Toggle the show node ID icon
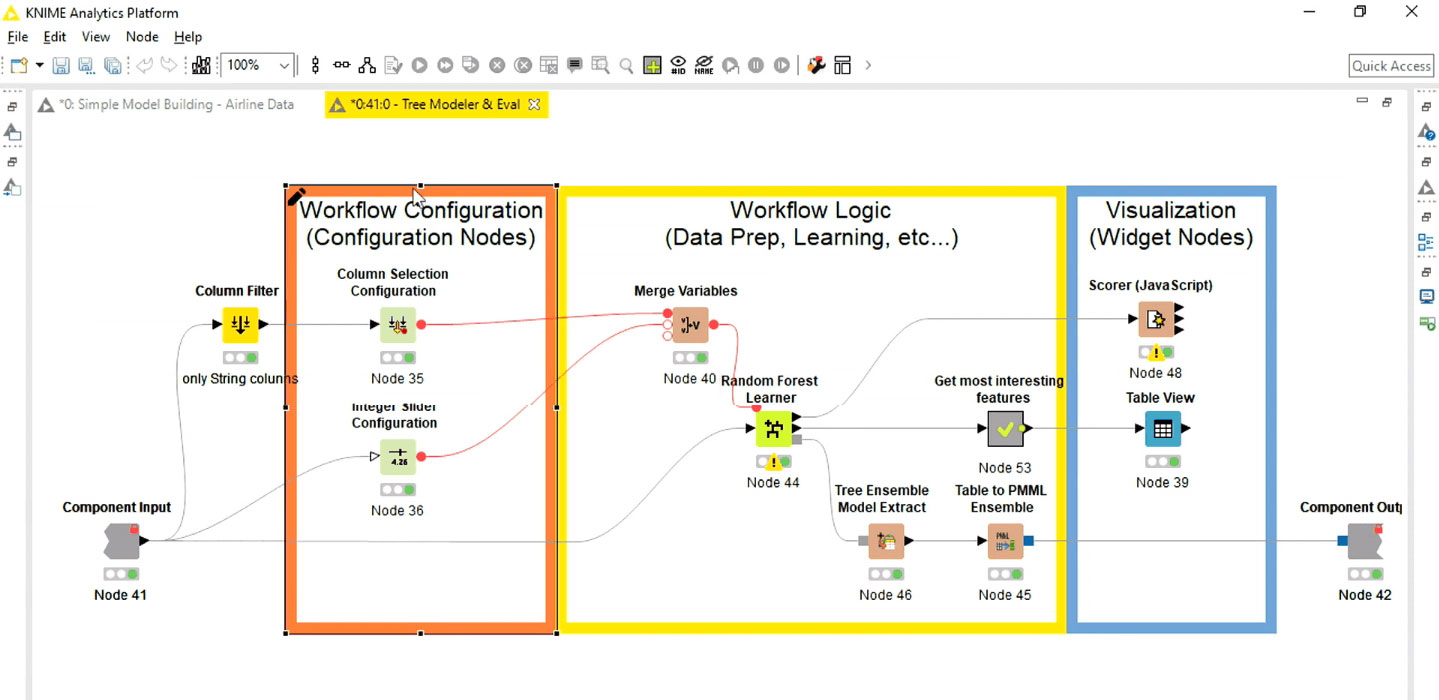Image resolution: width=1439 pixels, height=700 pixels. 678,66
